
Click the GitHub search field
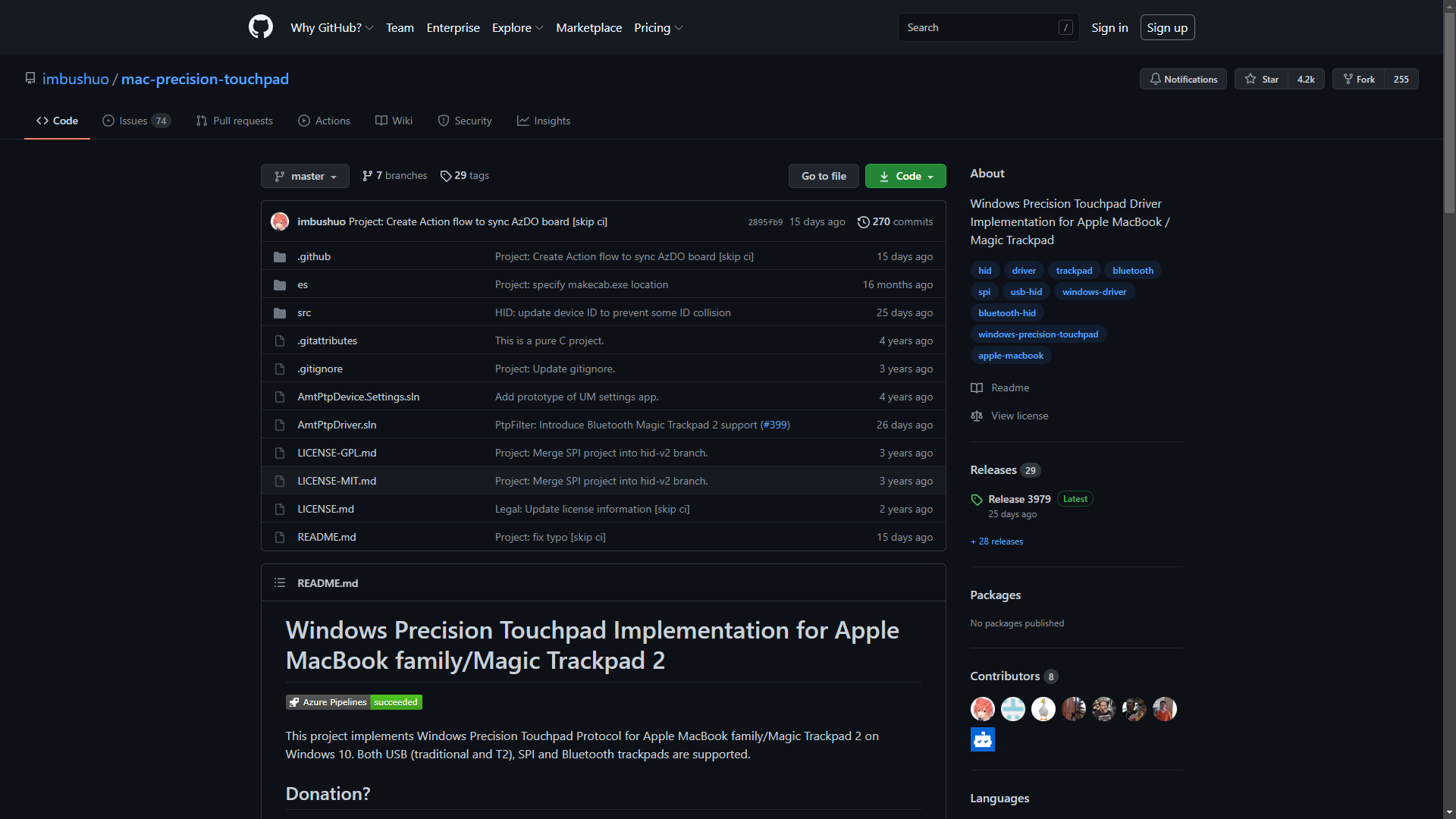978,27
